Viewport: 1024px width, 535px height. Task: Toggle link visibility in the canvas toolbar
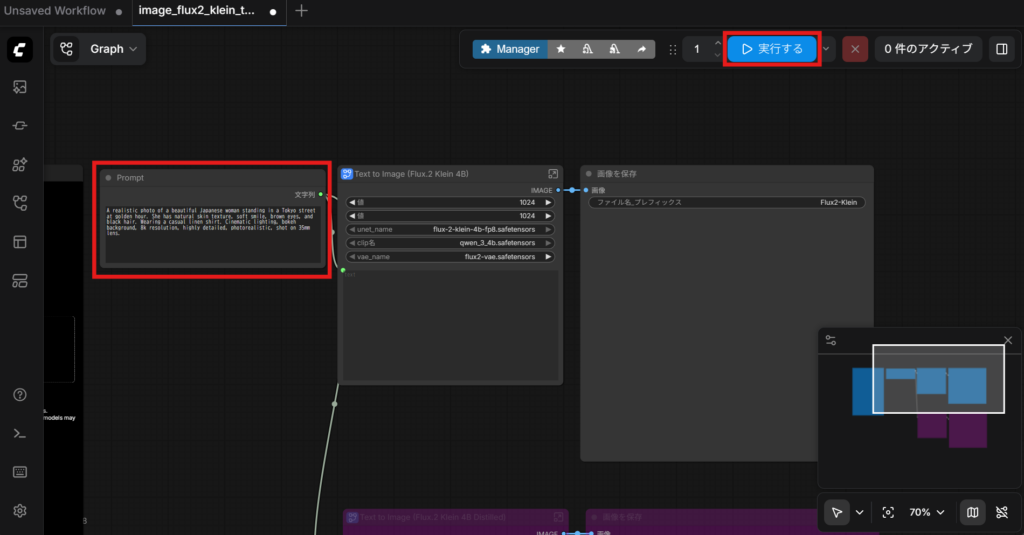coord(1003,512)
